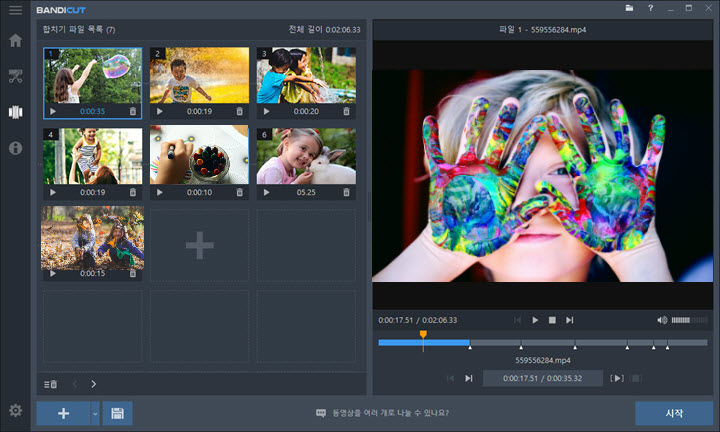Play the segment with bracketed play icon

coord(617,378)
